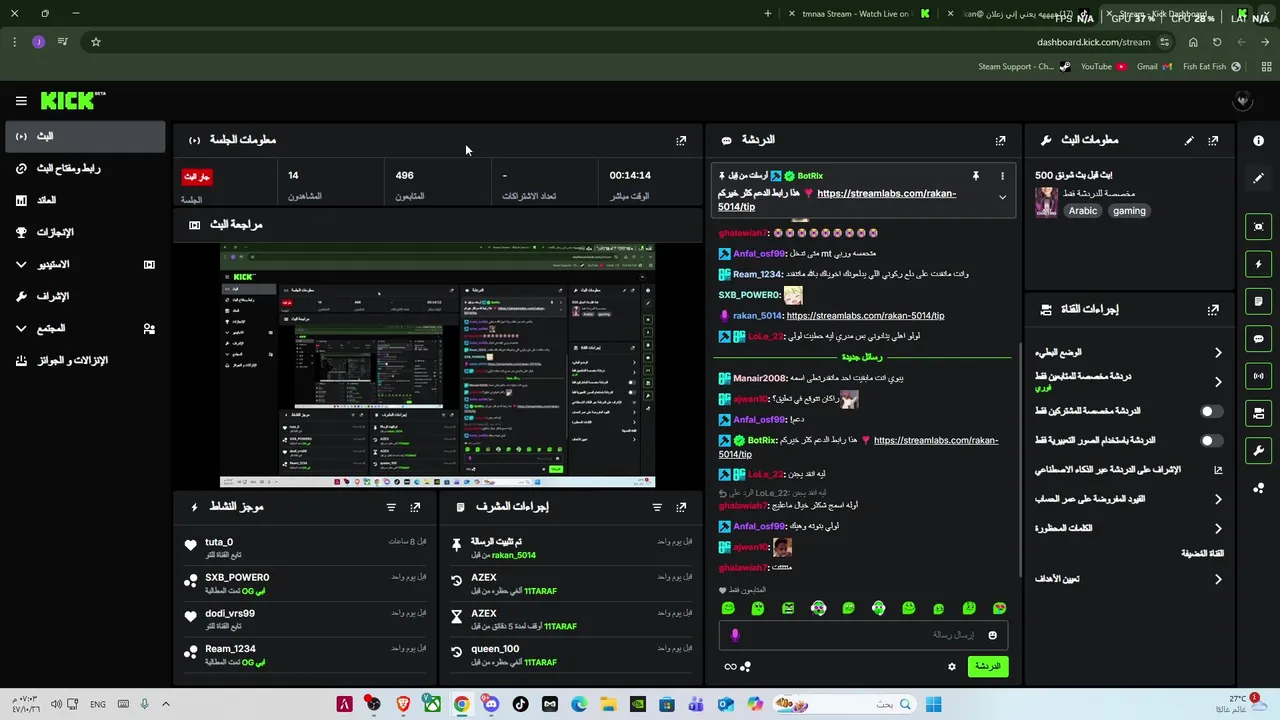Click the stream preview thumbnail
1280x720 pixels.
pos(437,366)
